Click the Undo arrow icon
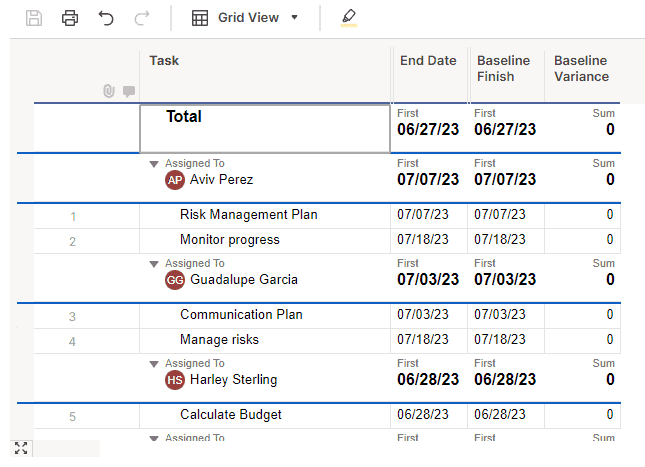This screenshot has width=645, height=467. pyautogui.click(x=106, y=18)
